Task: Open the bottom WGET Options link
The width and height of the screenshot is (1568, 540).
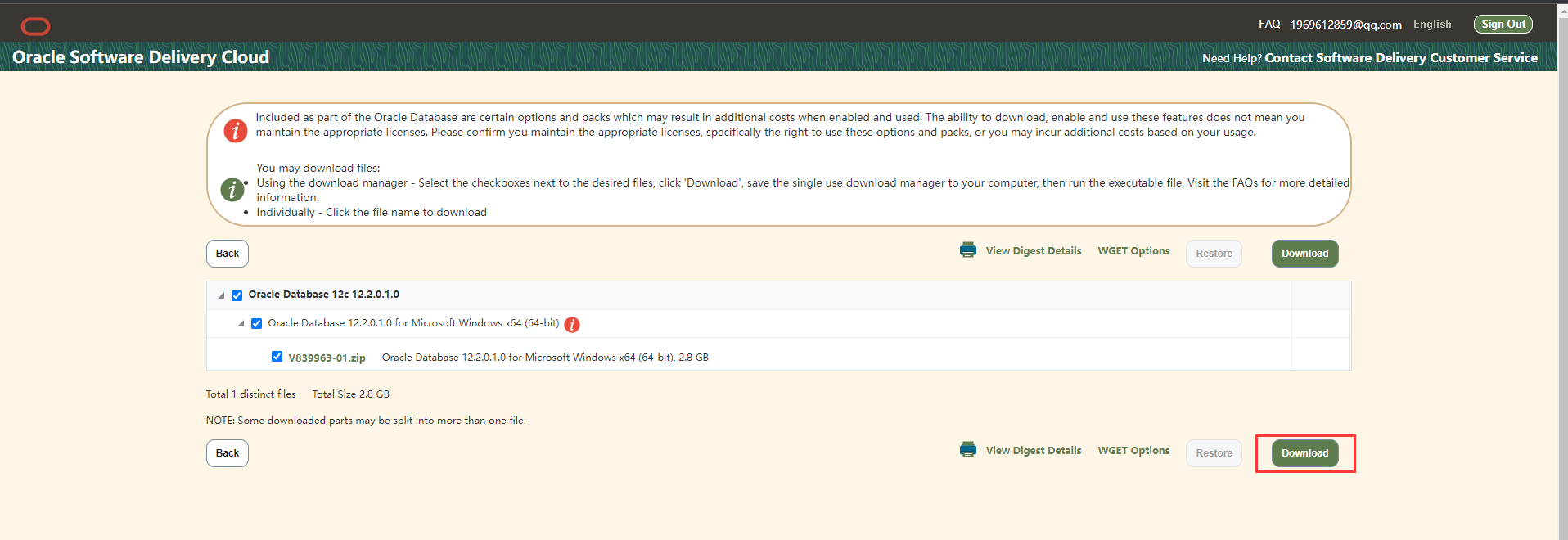Action: pyautogui.click(x=1133, y=451)
